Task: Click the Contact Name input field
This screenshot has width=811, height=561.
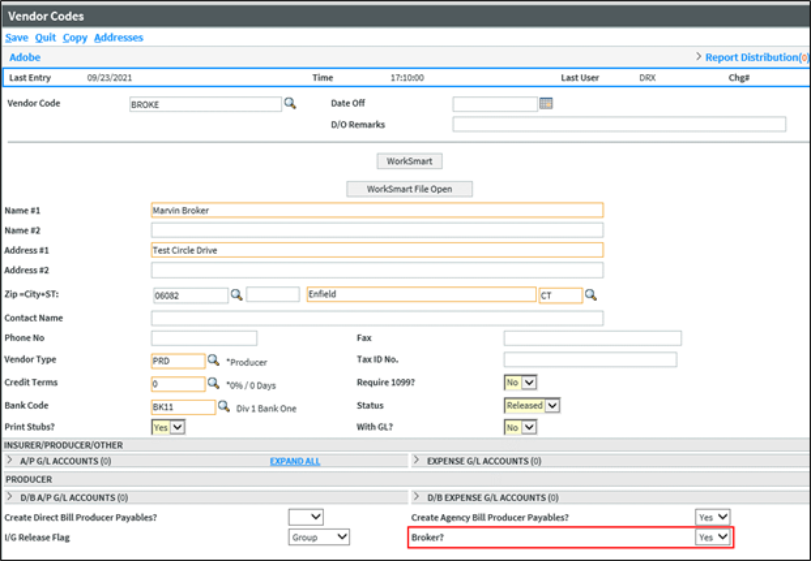Action: click(377, 318)
